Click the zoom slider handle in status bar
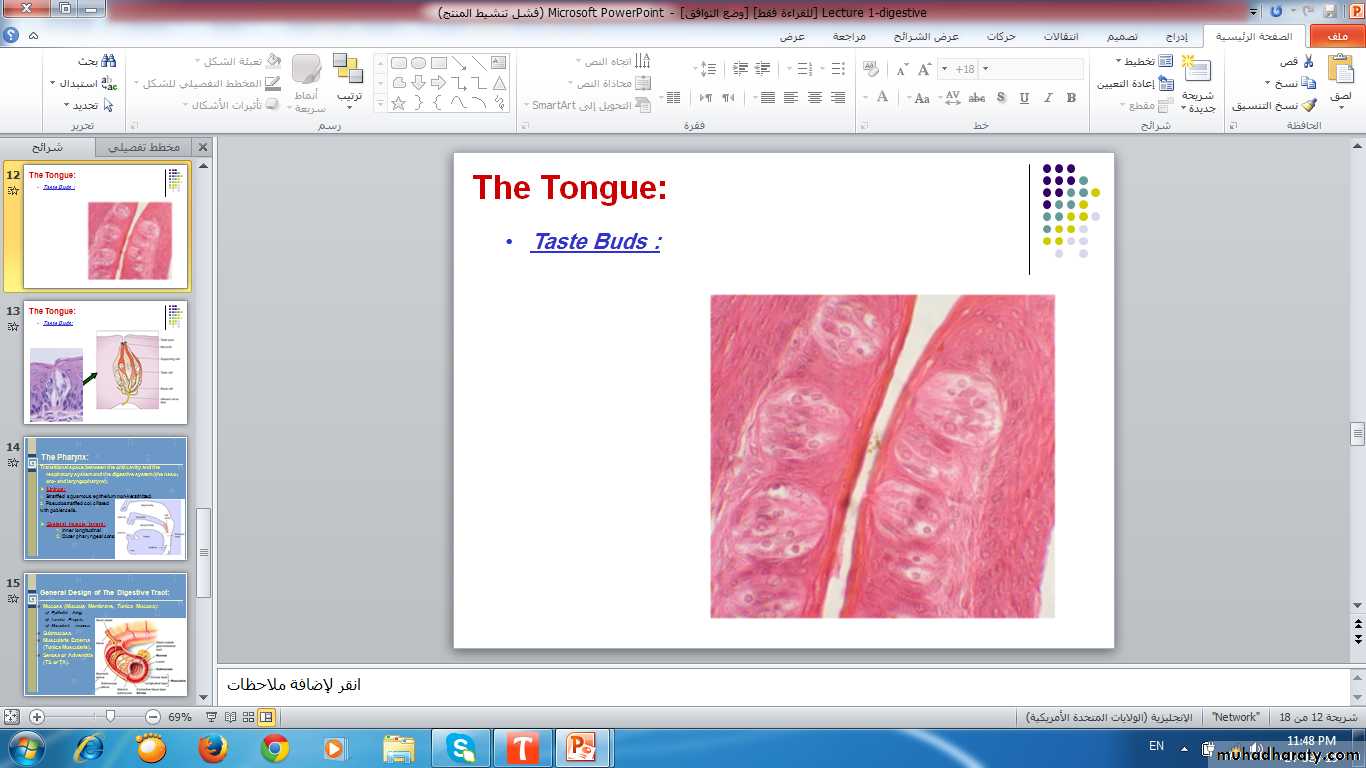 coord(110,717)
